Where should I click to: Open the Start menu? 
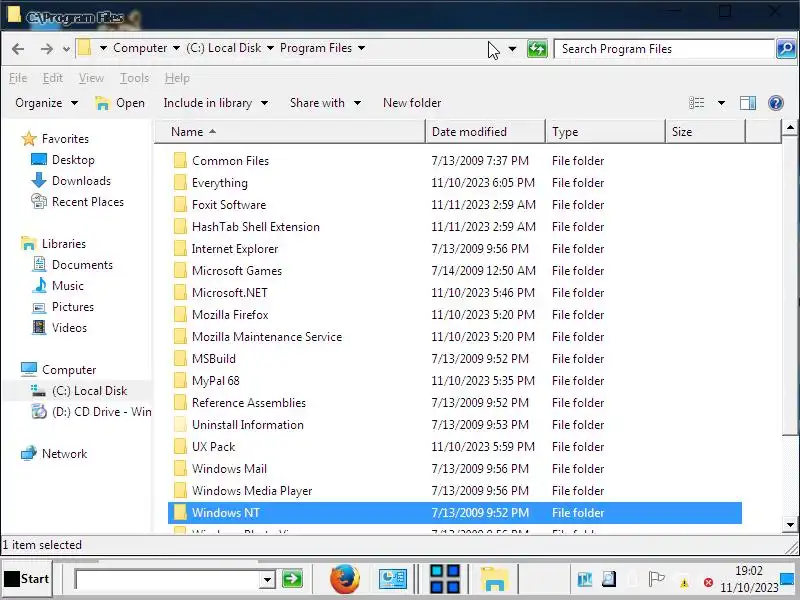(27, 579)
